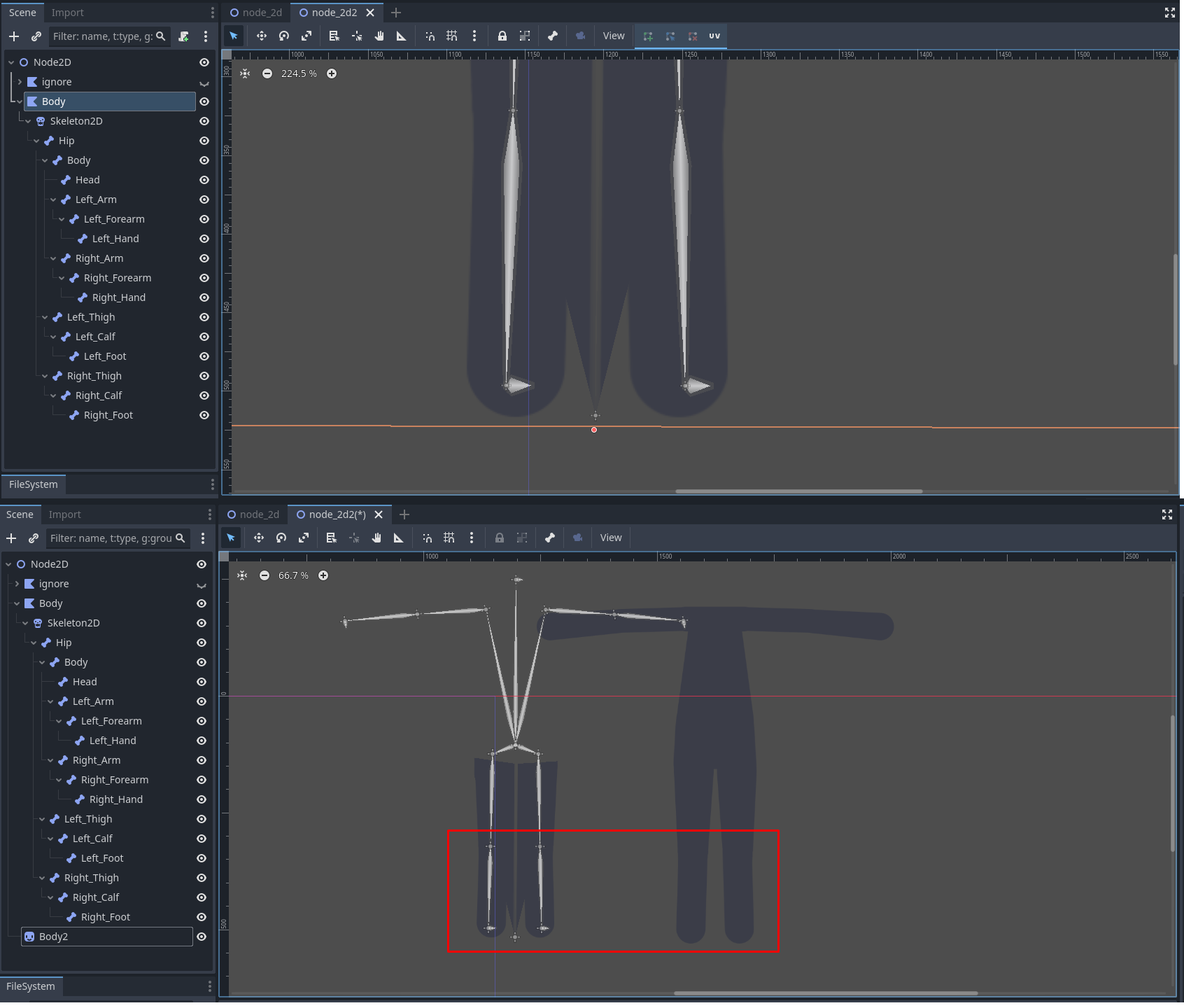
Task: Select the Move tool in upper editor toolbar
Action: tap(261, 36)
